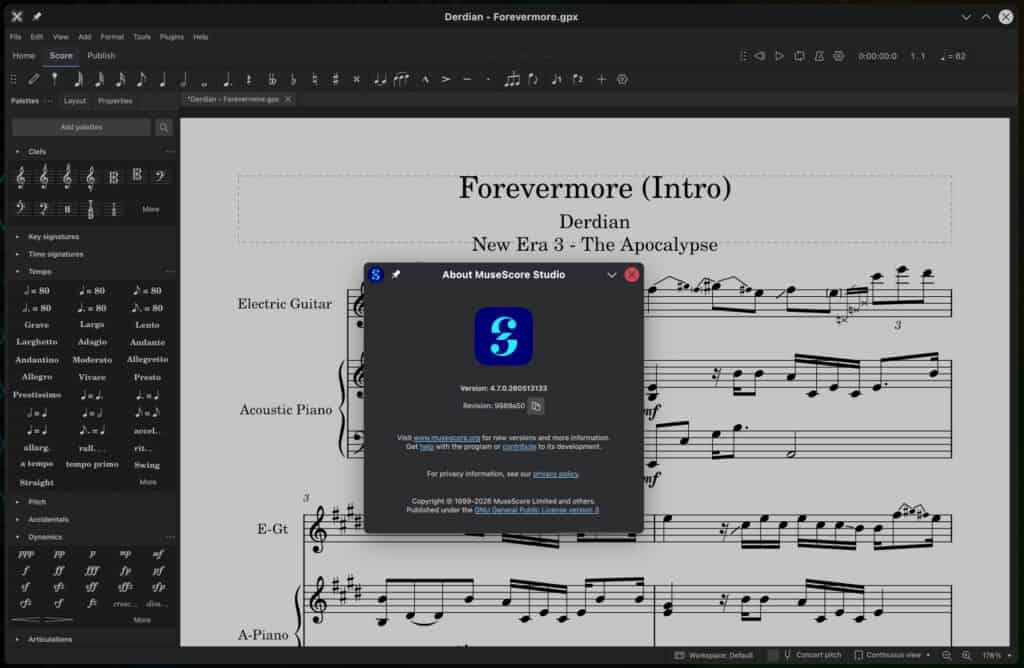Search palettes with the magnifier icon
The width and height of the screenshot is (1024, 668).
click(x=164, y=127)
